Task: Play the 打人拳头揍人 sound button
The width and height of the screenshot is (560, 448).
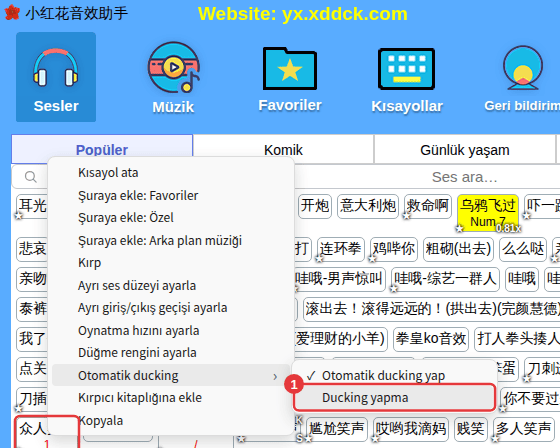Action: pyautogui.click(x=517, y=339)
